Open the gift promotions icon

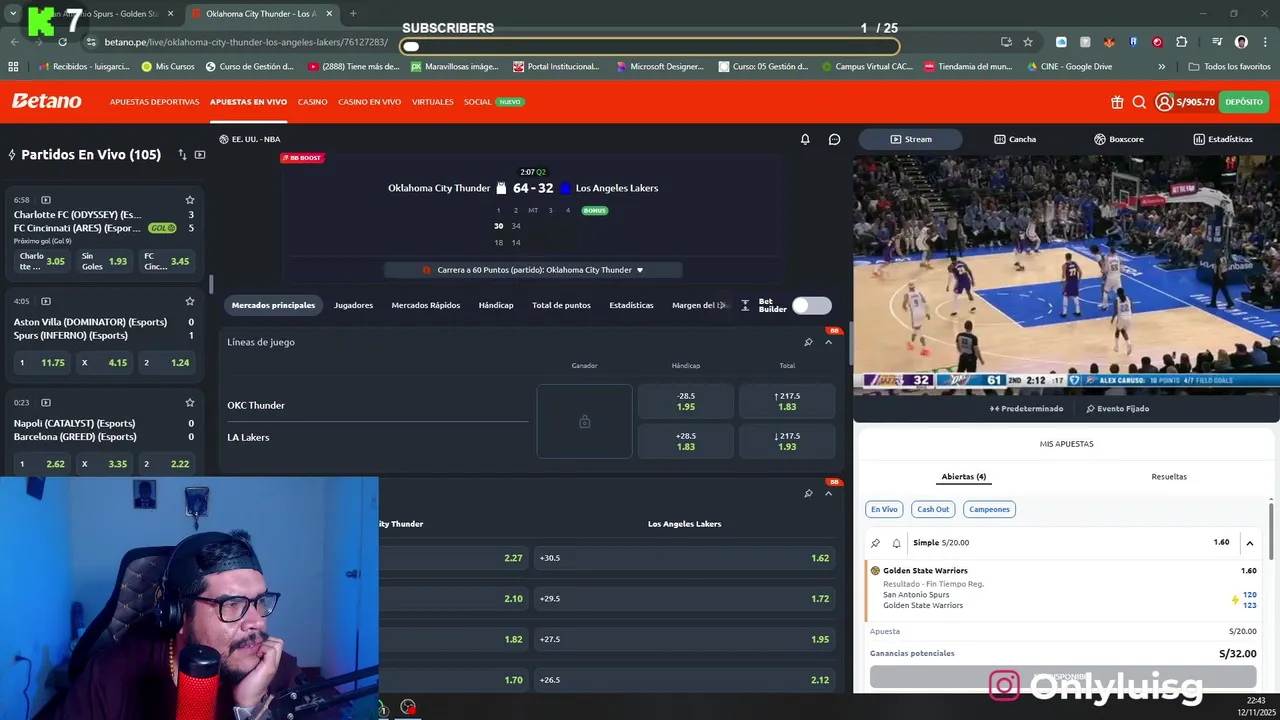tap(1117, 102)
